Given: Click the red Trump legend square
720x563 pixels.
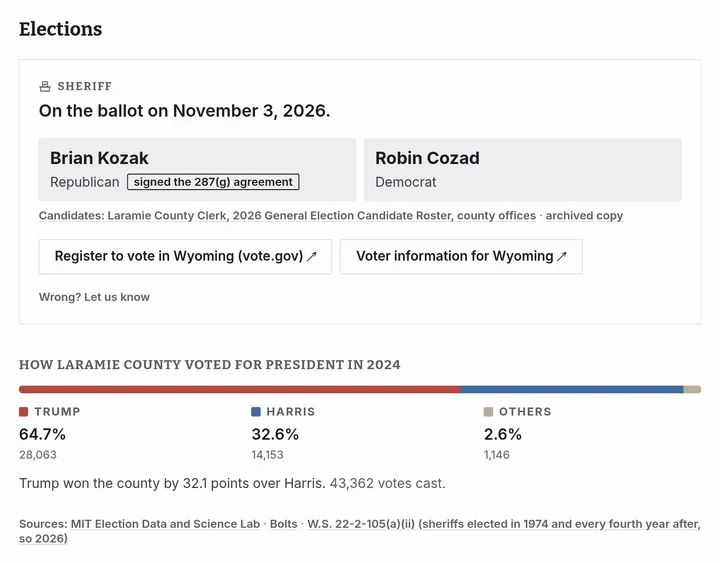Looking at the screenshot, I should click(24, 411).
